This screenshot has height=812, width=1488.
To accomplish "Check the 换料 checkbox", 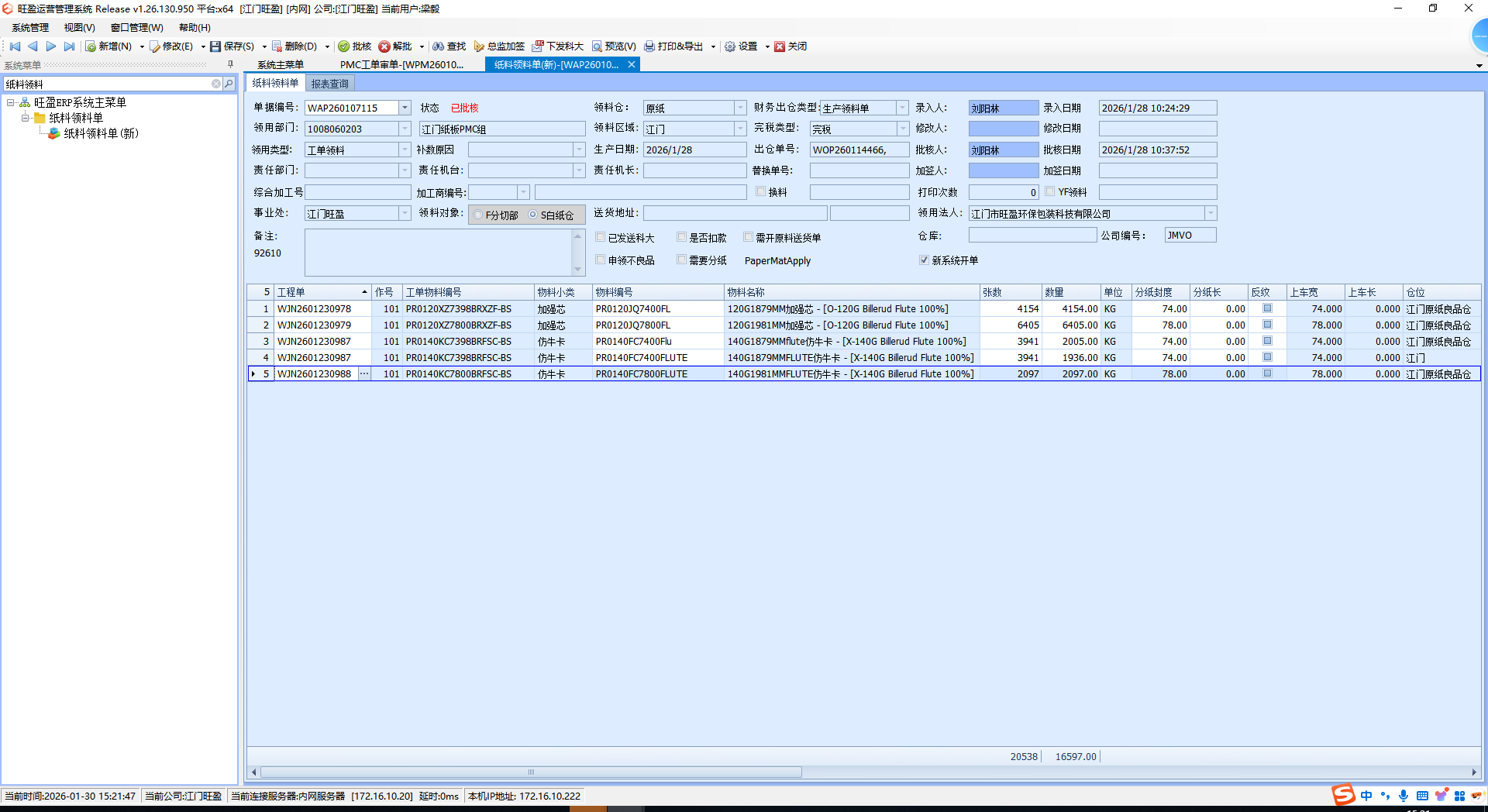I will pos(760,191).
